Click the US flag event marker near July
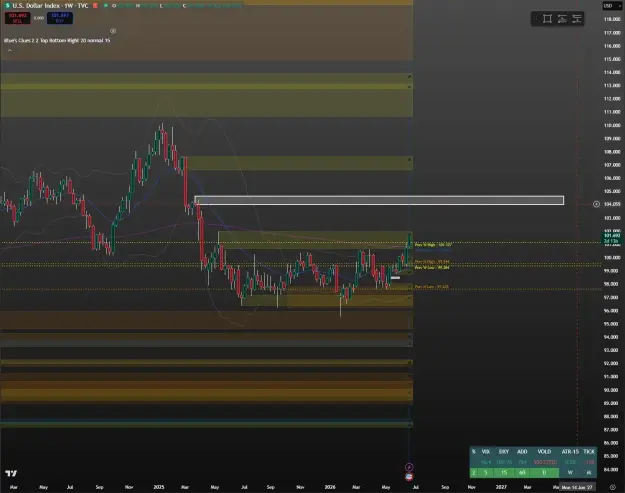This screenshot has width=625, height=493. [x=409, y=476]
